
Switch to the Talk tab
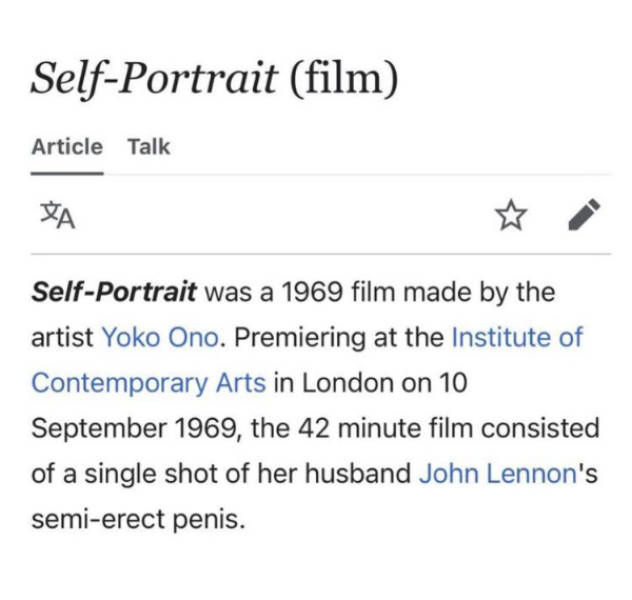pyautogui.click(x=149, y=147)
